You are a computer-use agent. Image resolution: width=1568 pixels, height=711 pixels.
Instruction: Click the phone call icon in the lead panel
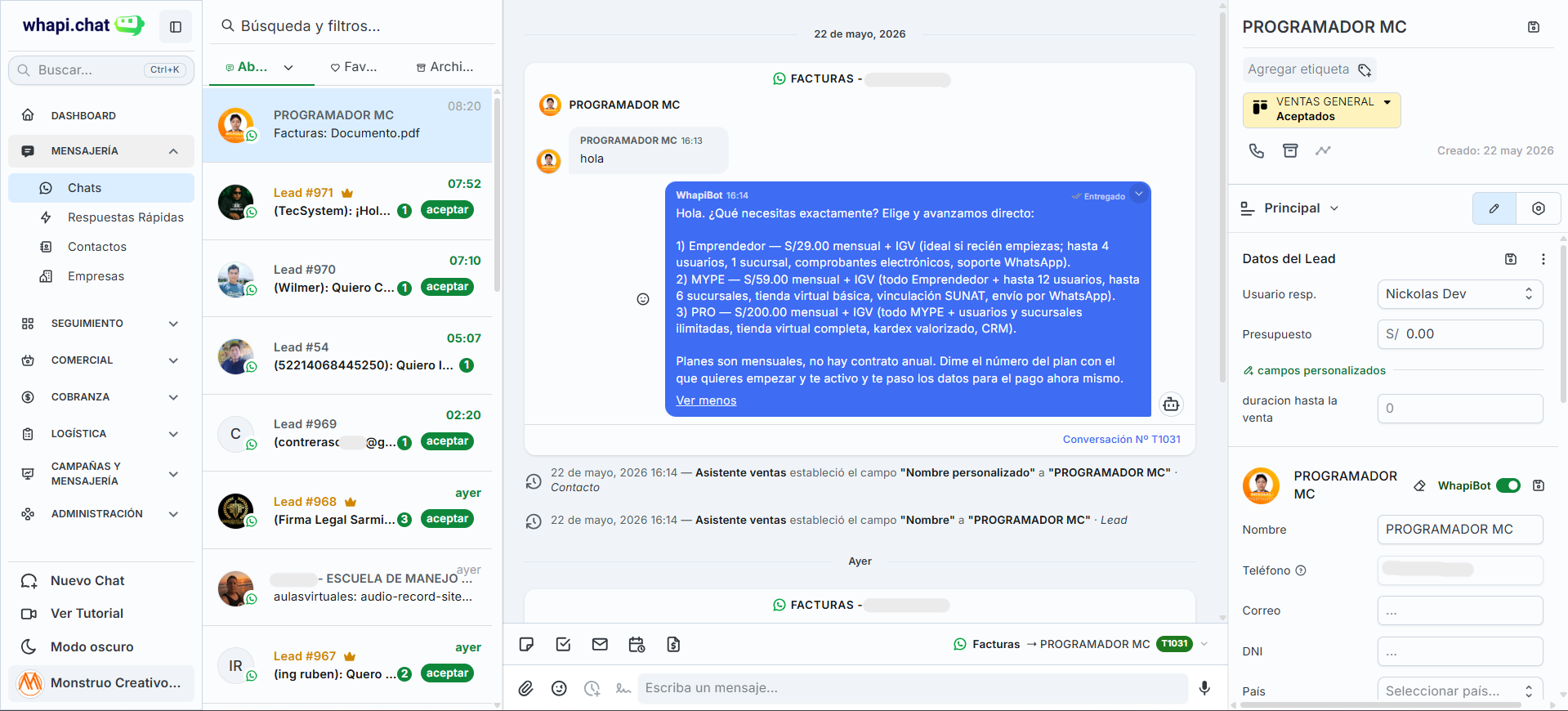(1257, 150)
